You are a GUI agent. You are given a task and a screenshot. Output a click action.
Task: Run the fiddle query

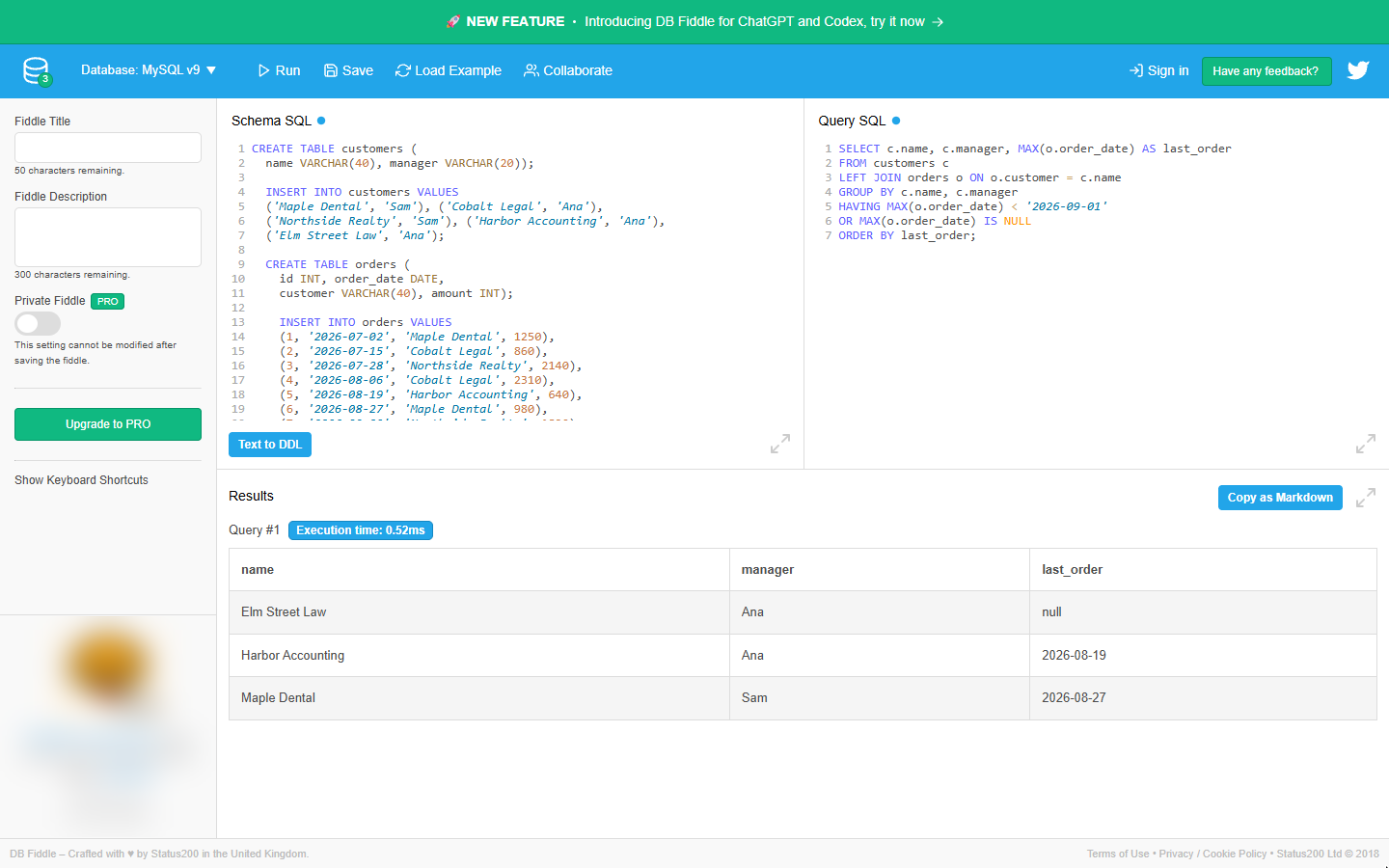tap(278, 71)
